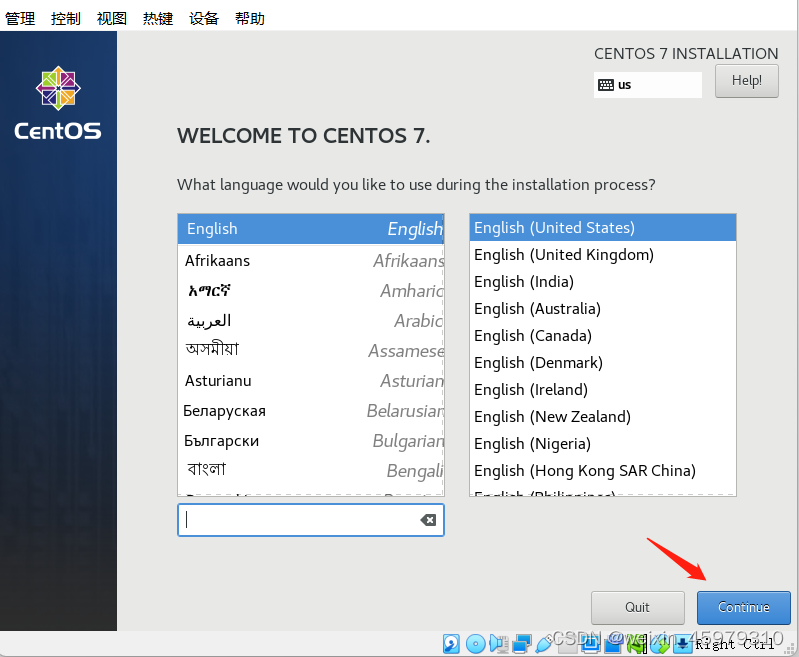Open the 视图 menu
This screenshot has height=657, width=799.
click(x=112, y=18)
